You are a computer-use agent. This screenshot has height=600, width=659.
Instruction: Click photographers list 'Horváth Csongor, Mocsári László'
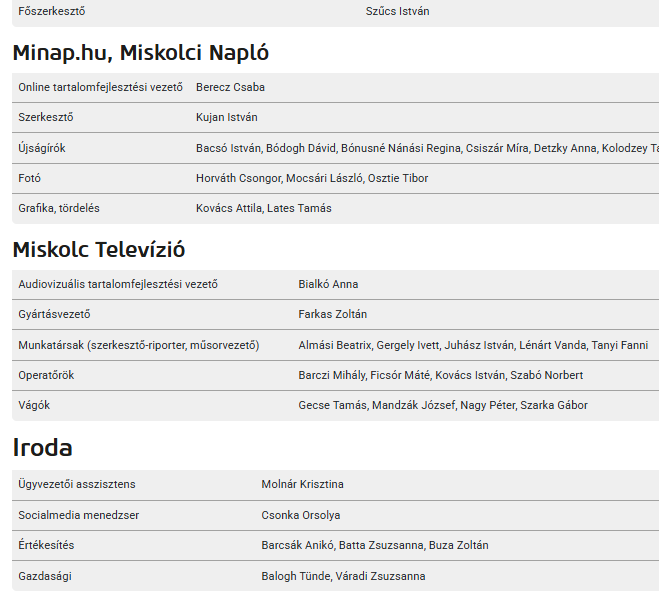click(x=312, y=178)
